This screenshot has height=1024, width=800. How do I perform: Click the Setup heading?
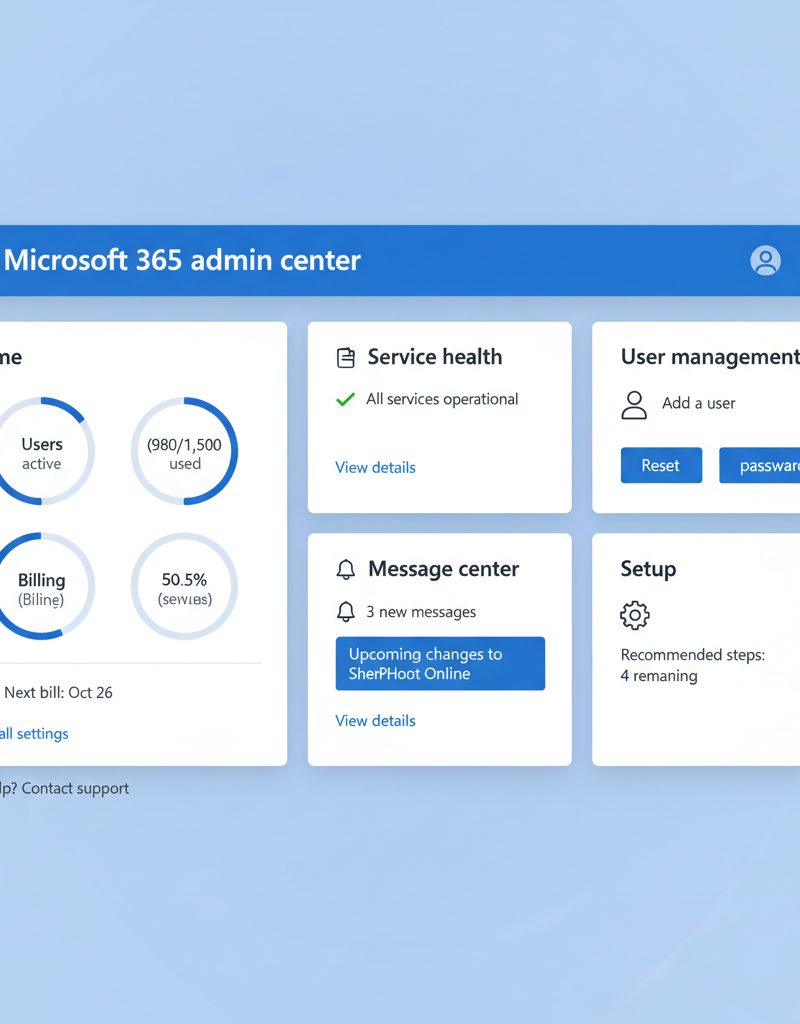(x=648, y=569)
